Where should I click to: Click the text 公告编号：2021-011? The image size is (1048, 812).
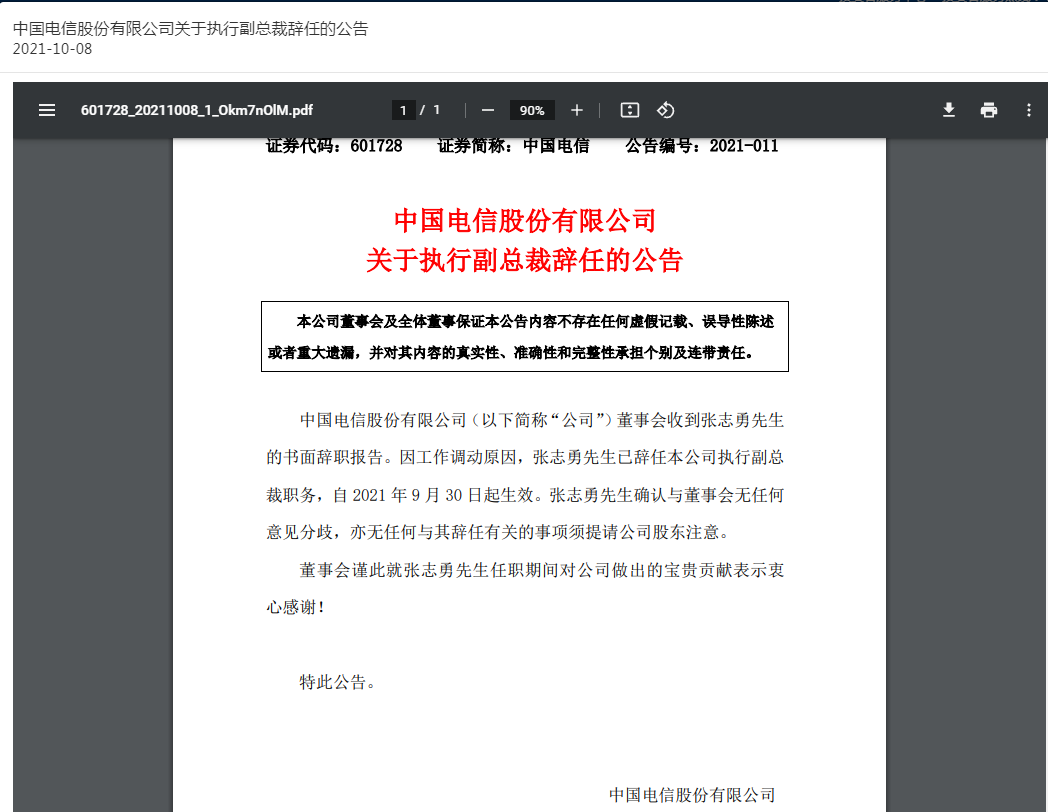coord(702,146)
